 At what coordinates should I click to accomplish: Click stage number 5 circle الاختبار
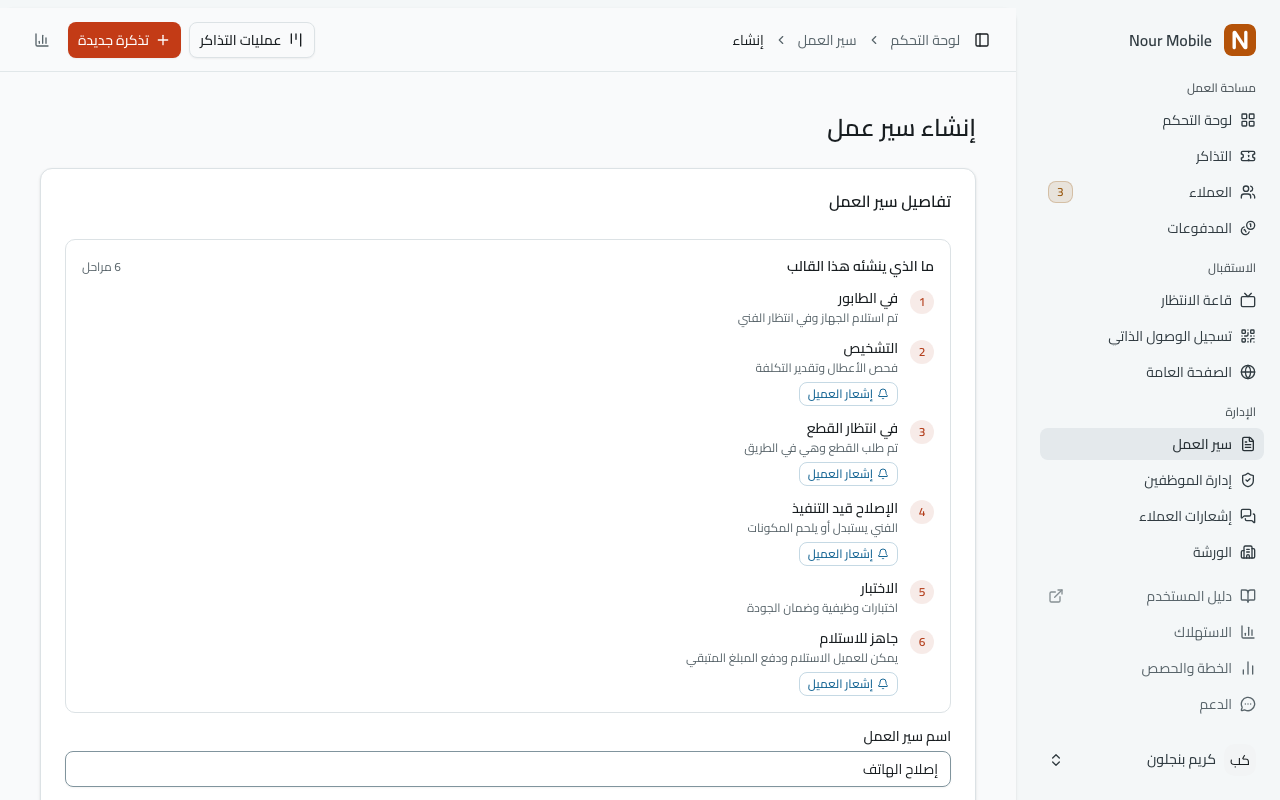coord(922,592)
